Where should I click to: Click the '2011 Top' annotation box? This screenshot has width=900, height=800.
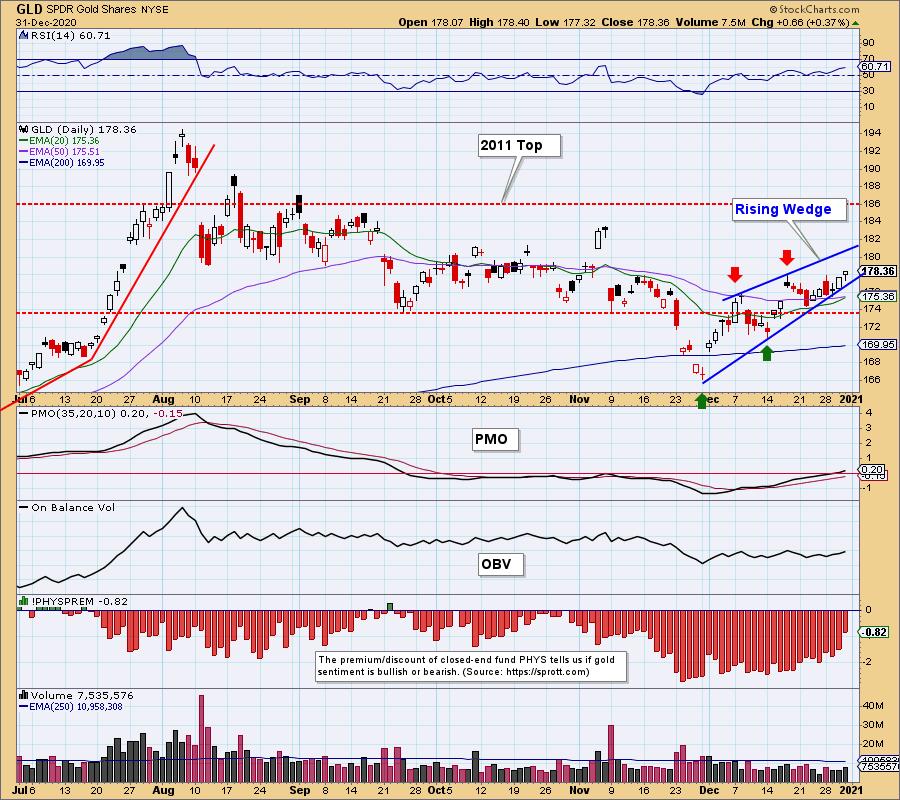[x=519, y=146]
